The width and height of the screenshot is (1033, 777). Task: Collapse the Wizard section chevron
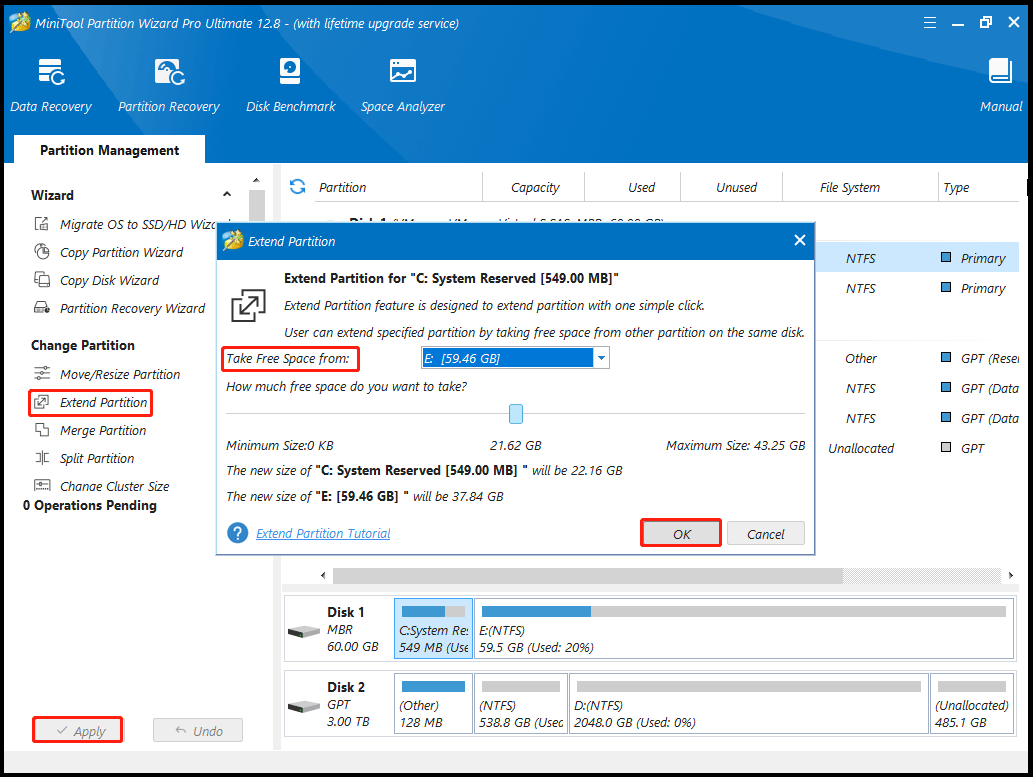tap(227, 195)
